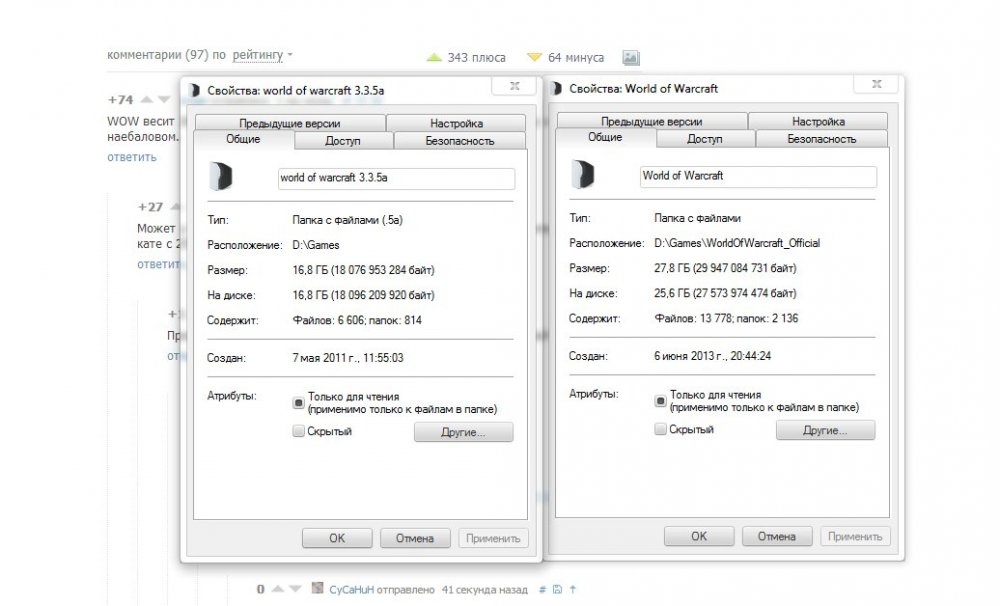Viewport: 1000px width, 606px height.
Task: Click location text 'D:\Games' in 3.3.5a window
Action: (316, 245)
